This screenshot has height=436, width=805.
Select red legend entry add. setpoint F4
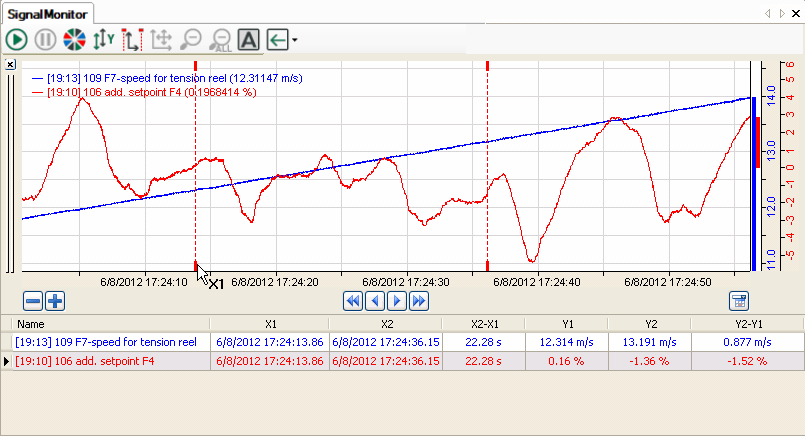(x=144, y=92)
